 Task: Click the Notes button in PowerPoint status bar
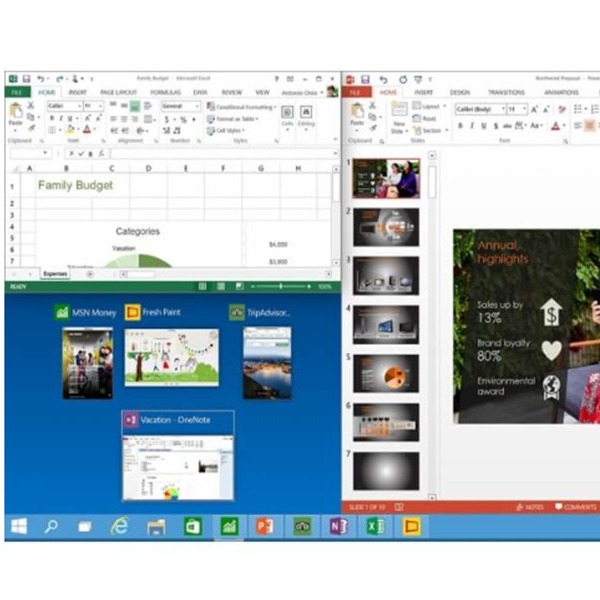[531, 507]
